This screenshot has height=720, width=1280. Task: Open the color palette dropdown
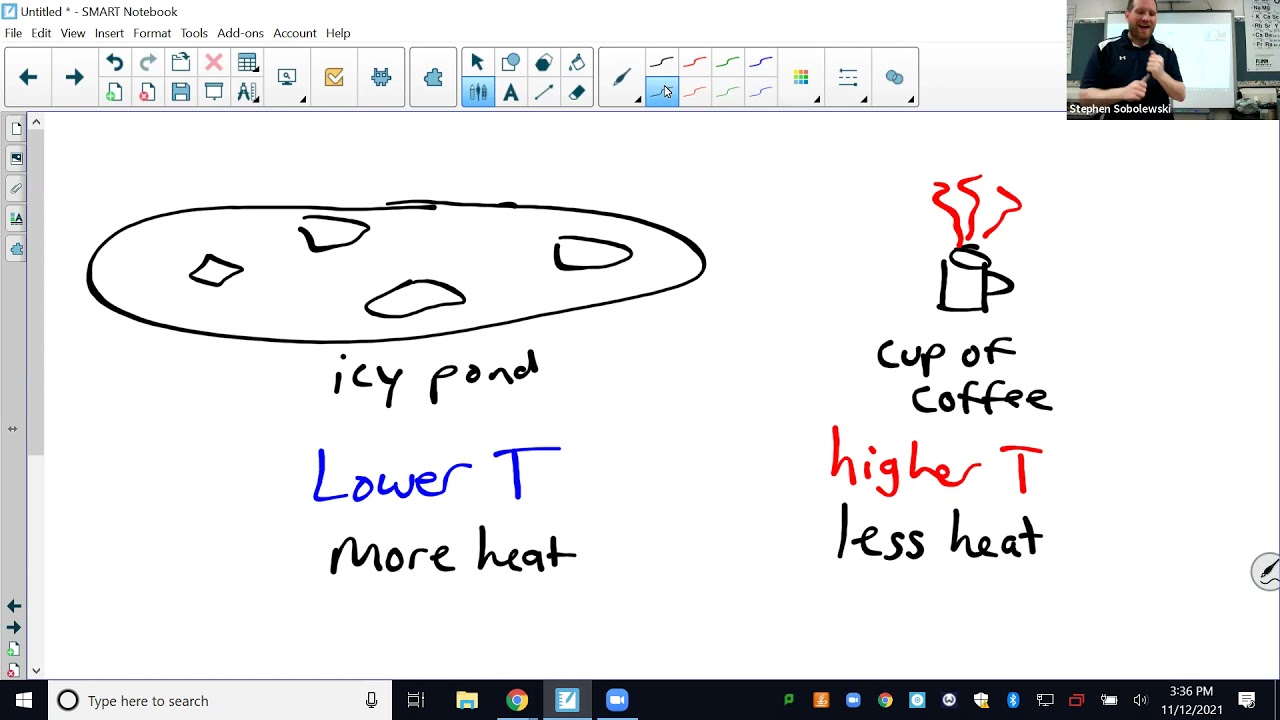tap(802, 77)
